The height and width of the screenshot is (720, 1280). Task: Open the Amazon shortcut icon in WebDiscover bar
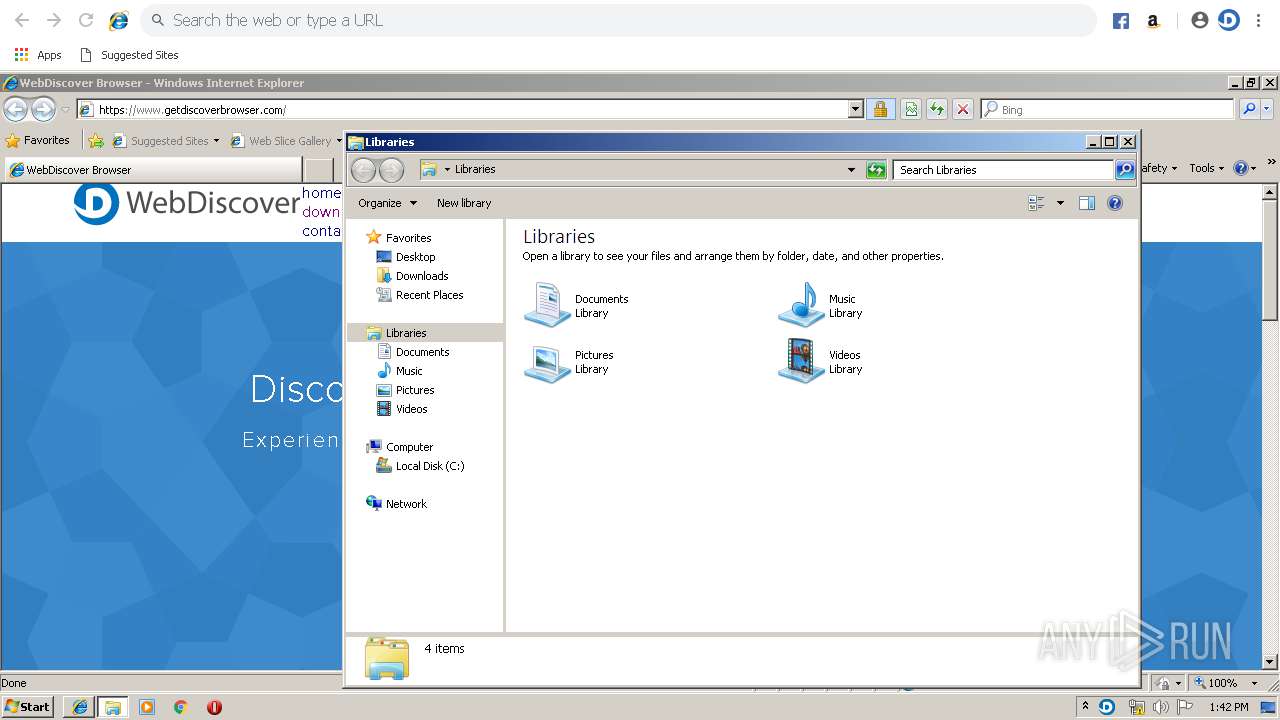pos(1153,21)
